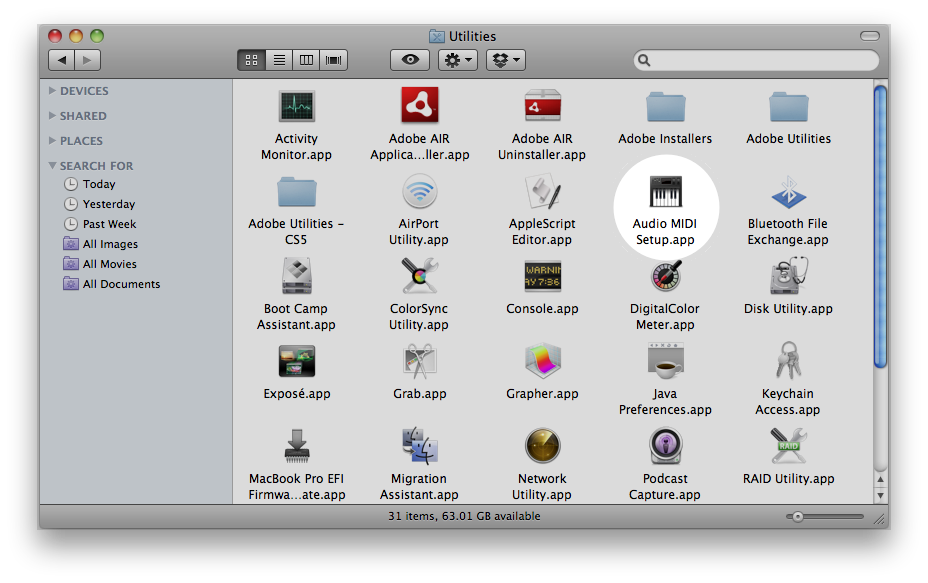Select the Disk Utility app icon
Image resolution: width=928 pixels, height=583 pixels.
(788, 276)
